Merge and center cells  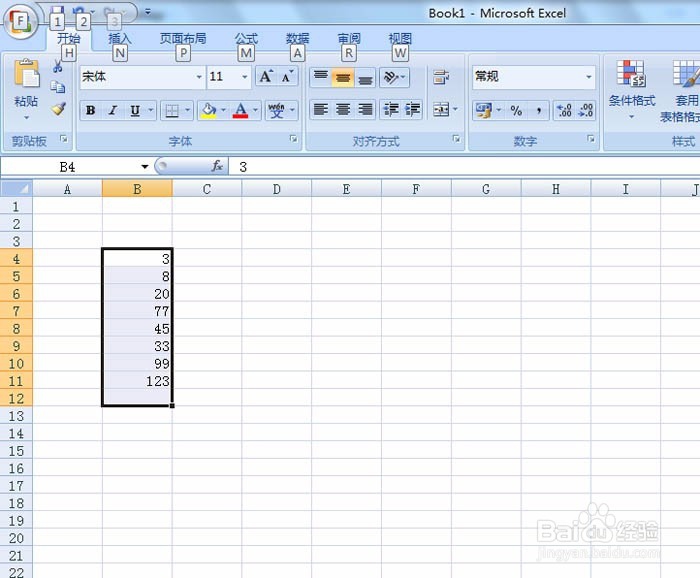[x=441, y=109]
